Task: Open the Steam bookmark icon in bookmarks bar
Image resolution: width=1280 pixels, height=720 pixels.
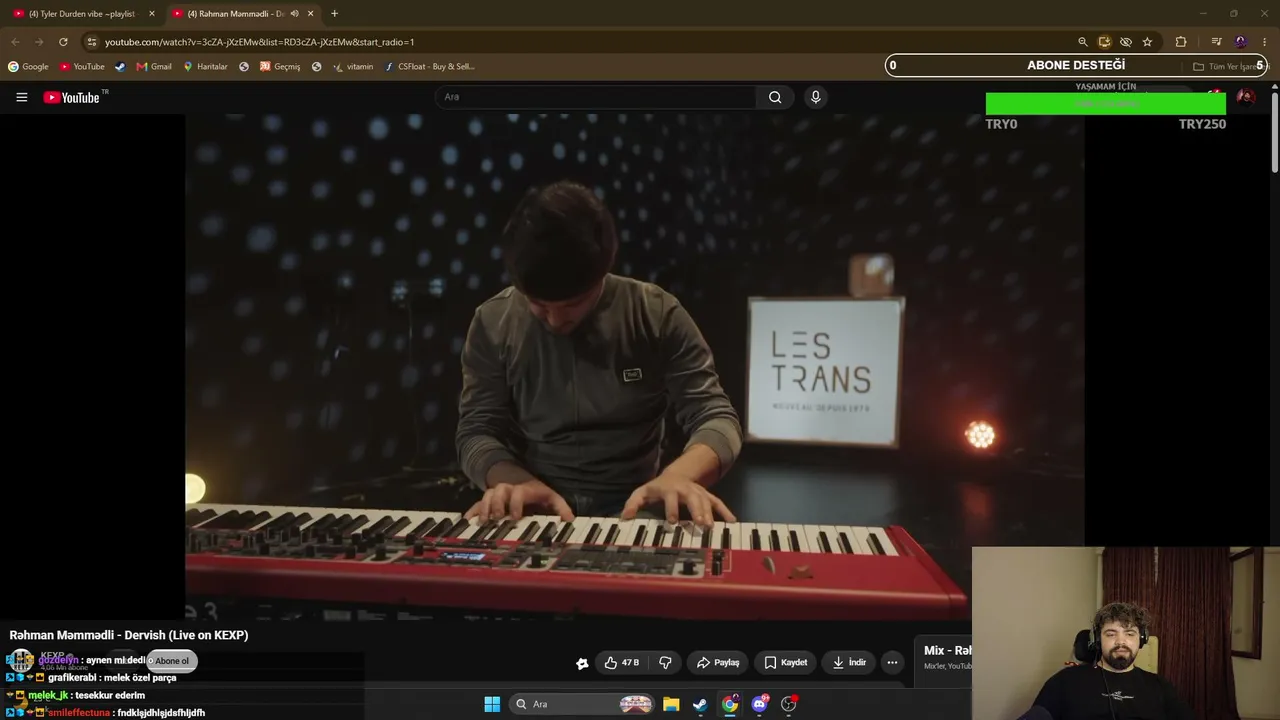Action: point(120,67)
